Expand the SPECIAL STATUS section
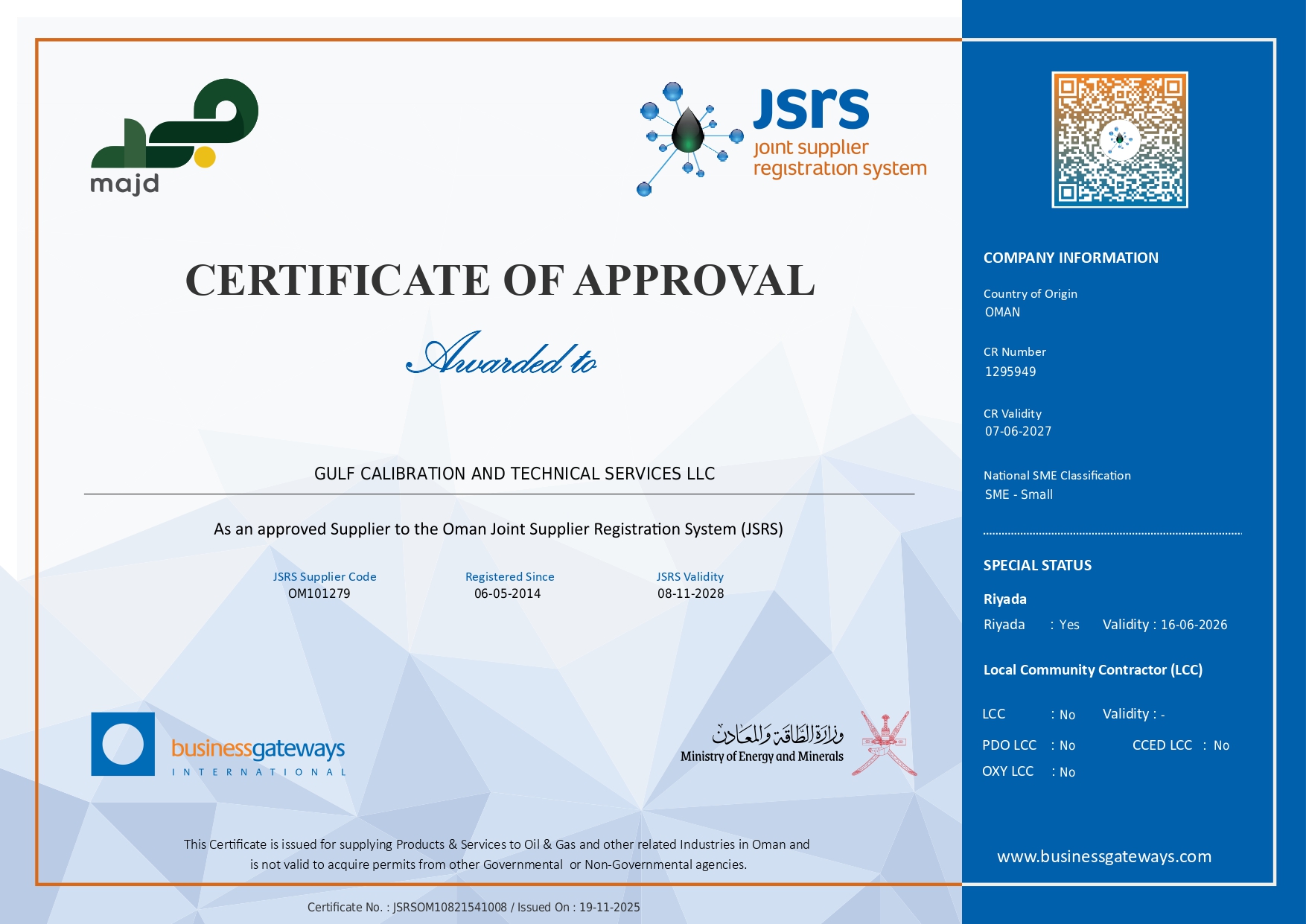The height and width of the screenshot is (924, 1306). click(1036, 565)
